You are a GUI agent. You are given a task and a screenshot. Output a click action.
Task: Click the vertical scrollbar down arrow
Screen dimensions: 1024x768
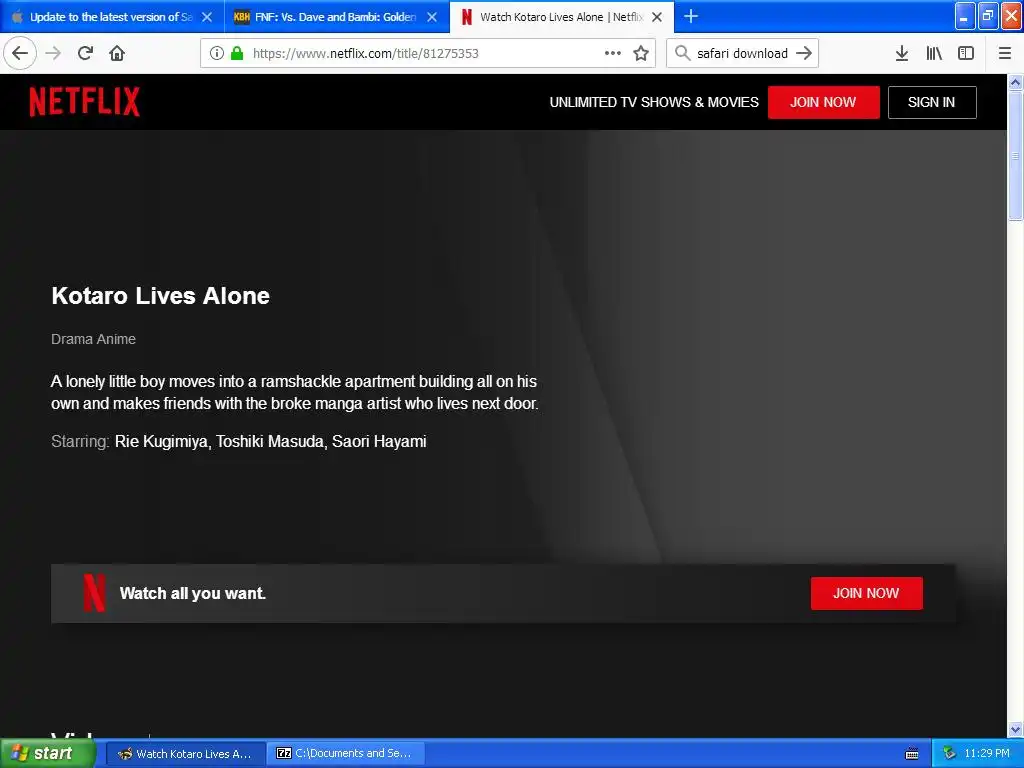point(1016,729)
